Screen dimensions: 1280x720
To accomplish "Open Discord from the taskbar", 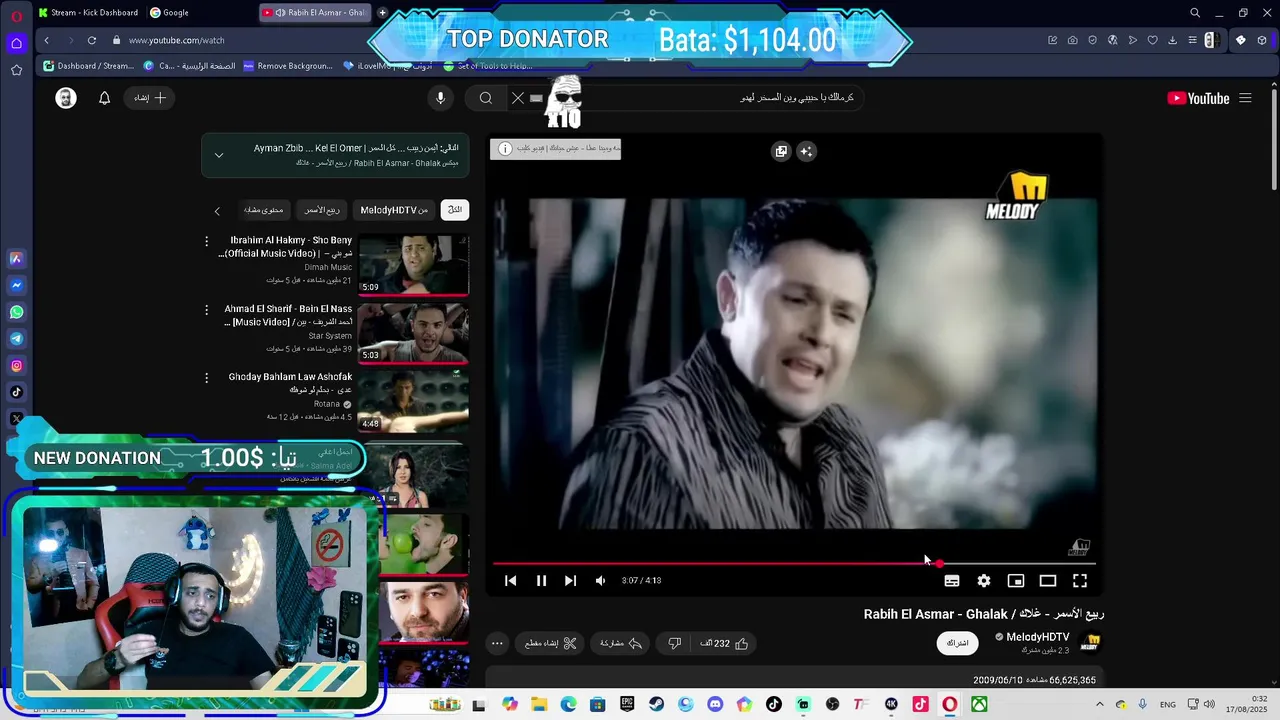I will pyautogui.click(x=715, y=705).
